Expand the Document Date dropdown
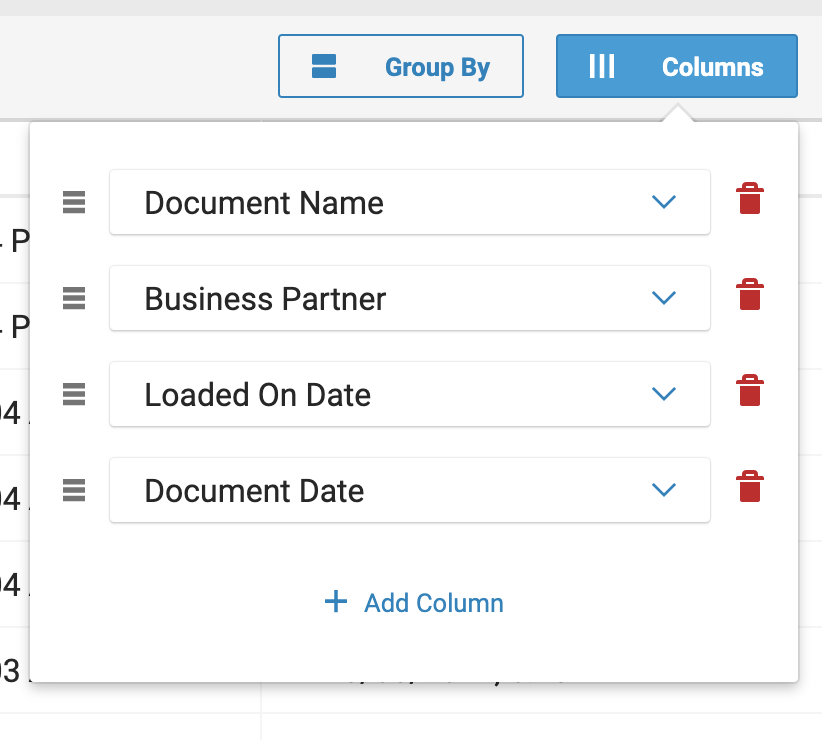The height and width of the screenshot is (740, 822). pyautogui.click(x=410, y=490)
